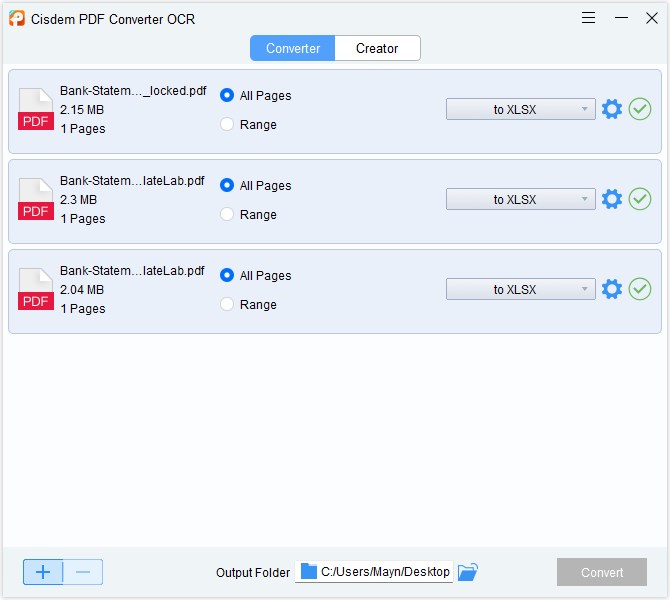The image size is (670, 600).
Task: Open 'to XLSX' dropdown for the 2.15 MB file
Action: pyautogui.click(x=520, y=109)
